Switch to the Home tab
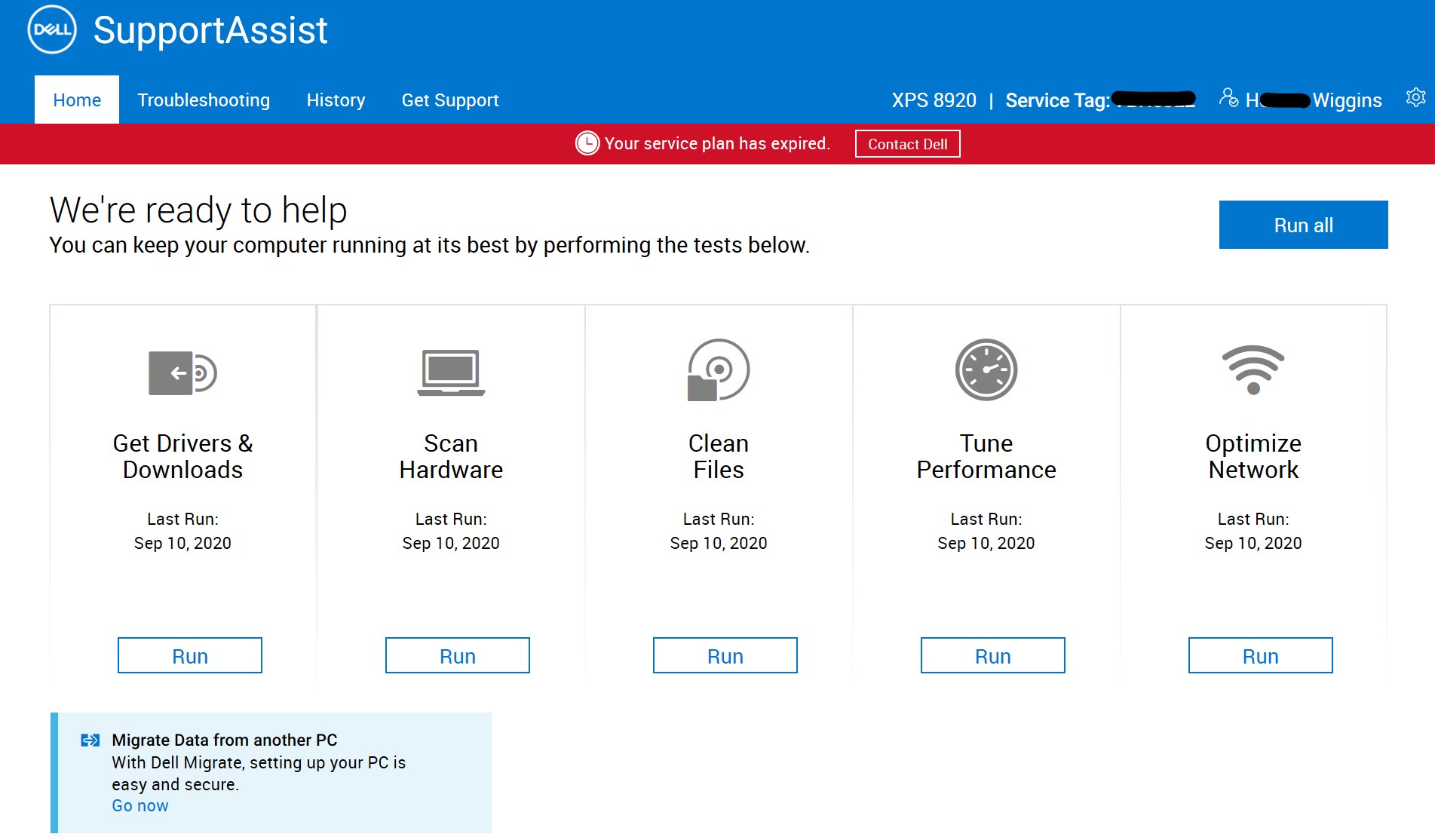 point(77,100)
